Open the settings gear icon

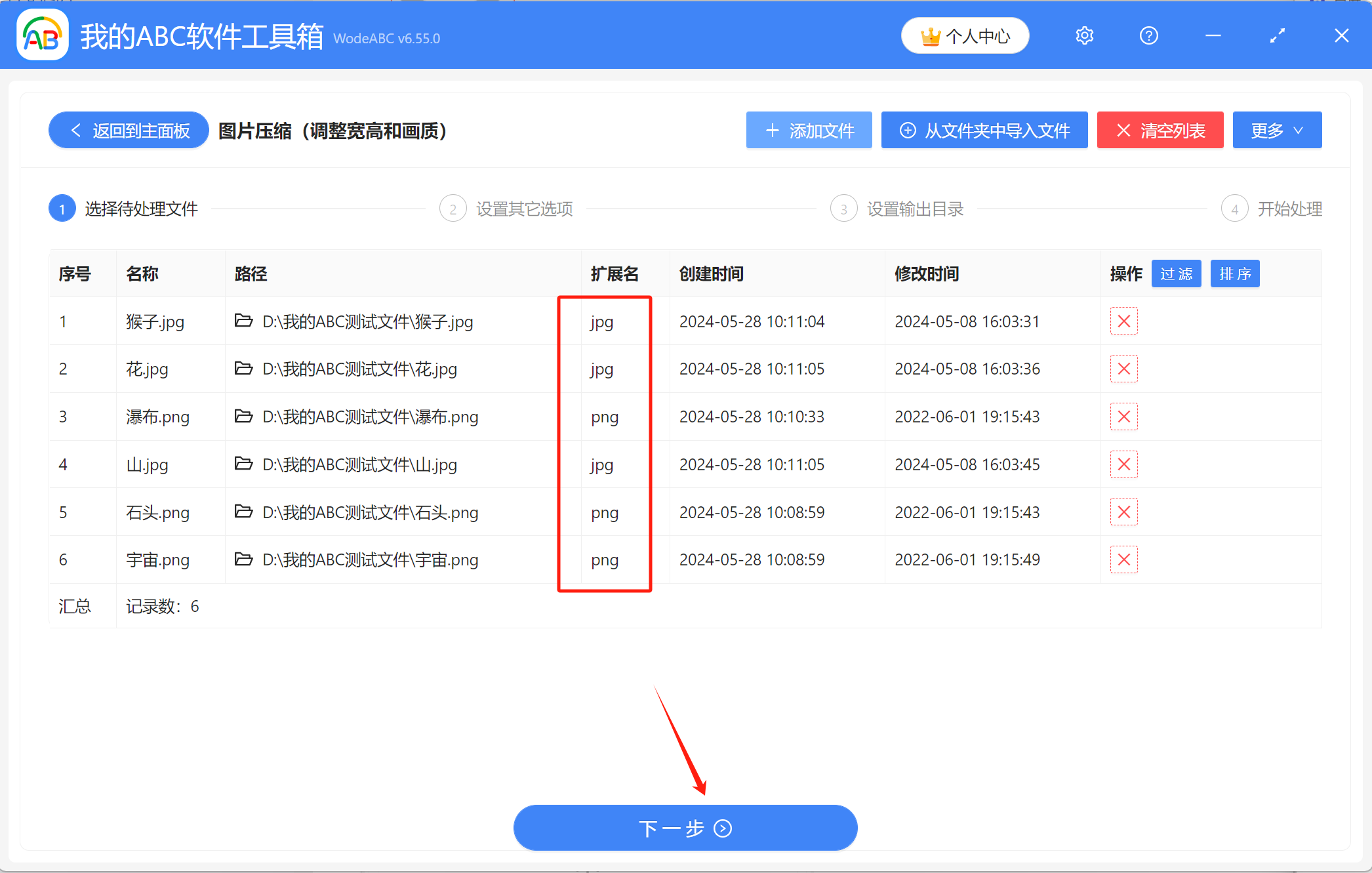click(x=1084, y=35)
